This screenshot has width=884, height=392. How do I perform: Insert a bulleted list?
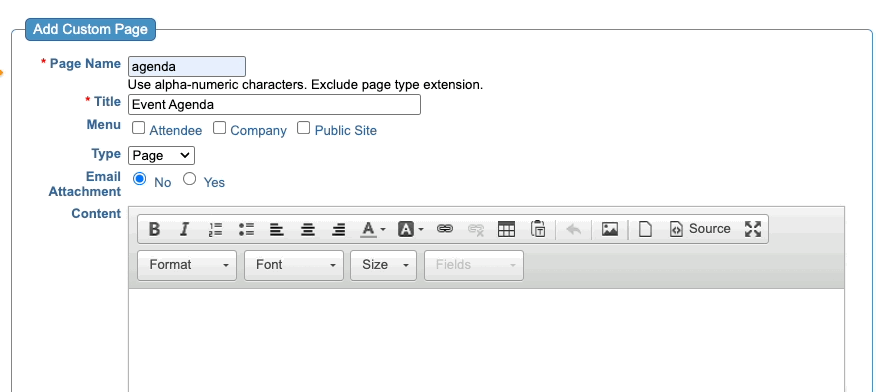pos(246,229)
